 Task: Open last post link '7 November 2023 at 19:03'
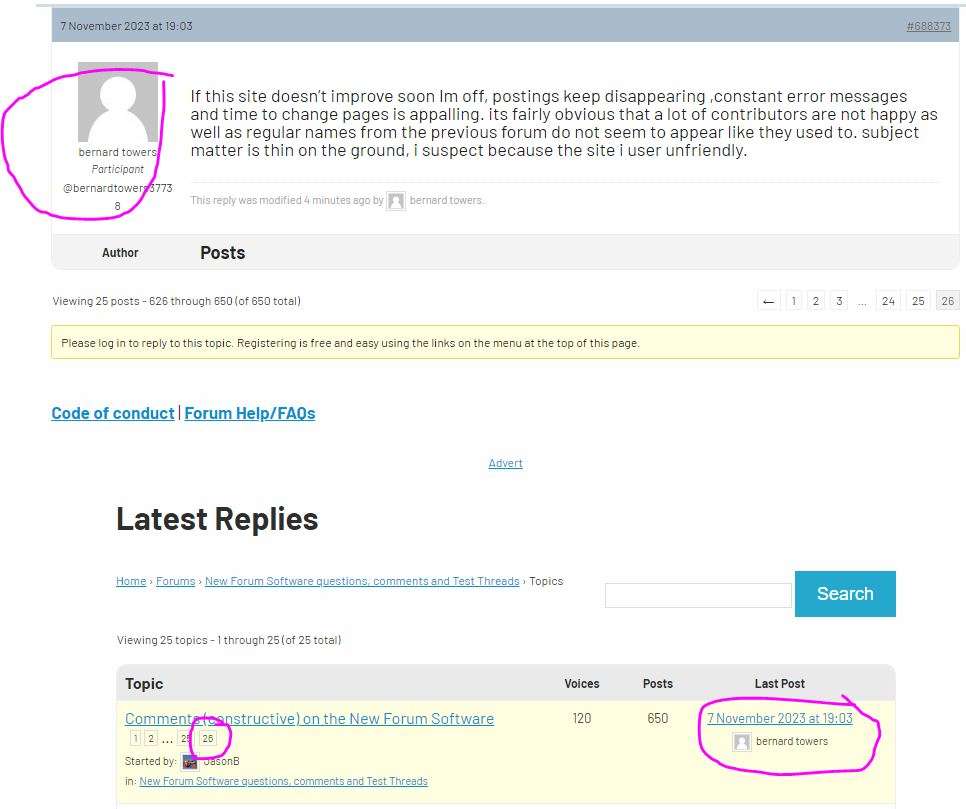(780, 718)
